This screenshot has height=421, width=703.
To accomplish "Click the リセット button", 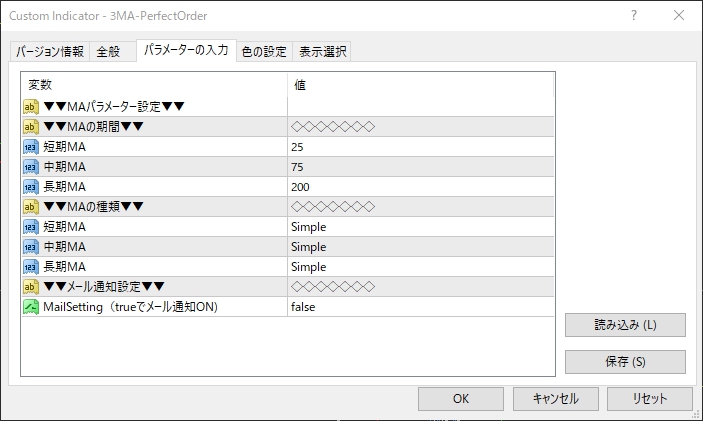I will (x=650, y=398).
